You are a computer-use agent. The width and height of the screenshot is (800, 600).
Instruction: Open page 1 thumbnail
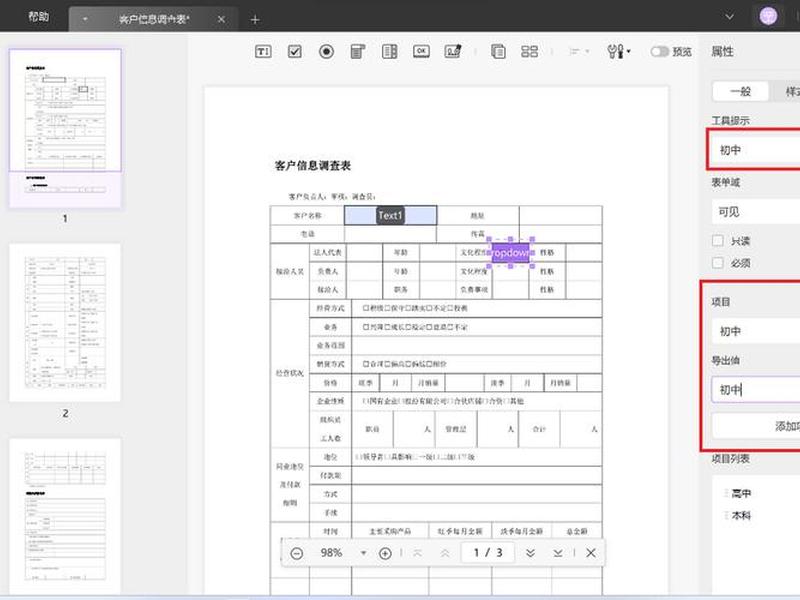65,128
